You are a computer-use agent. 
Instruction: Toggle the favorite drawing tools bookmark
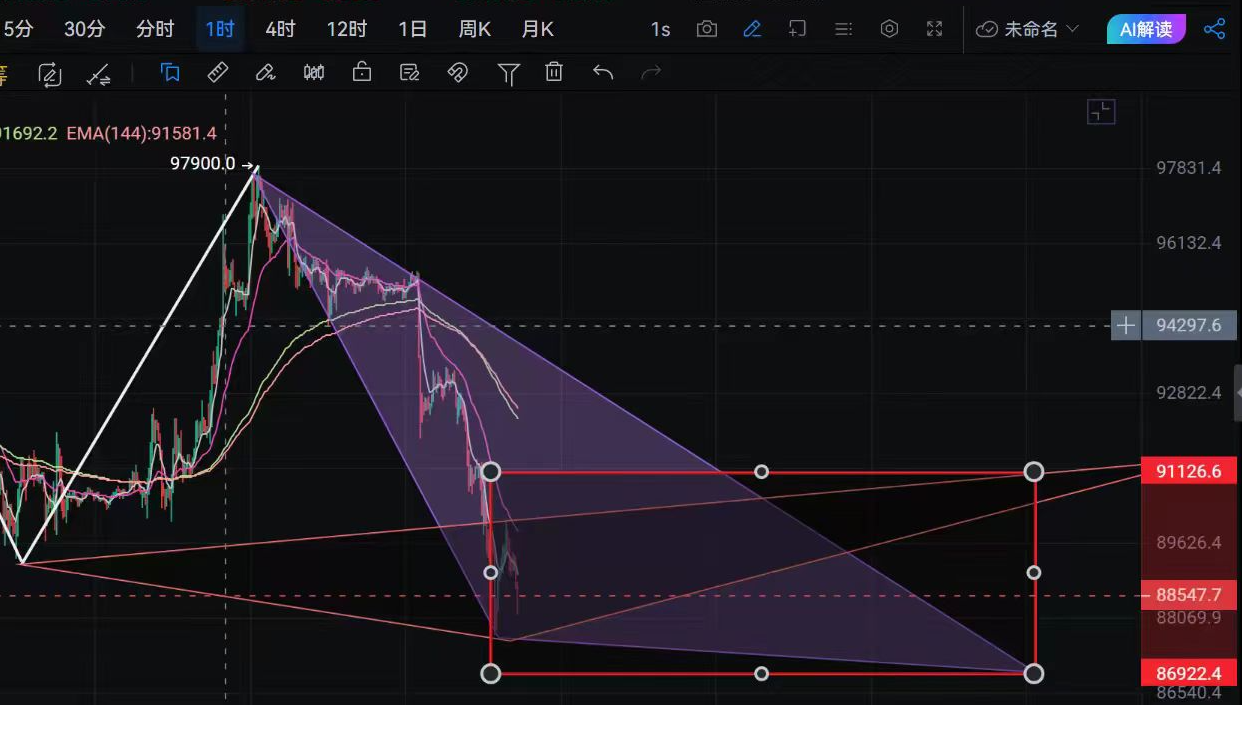tap(170, 72)
